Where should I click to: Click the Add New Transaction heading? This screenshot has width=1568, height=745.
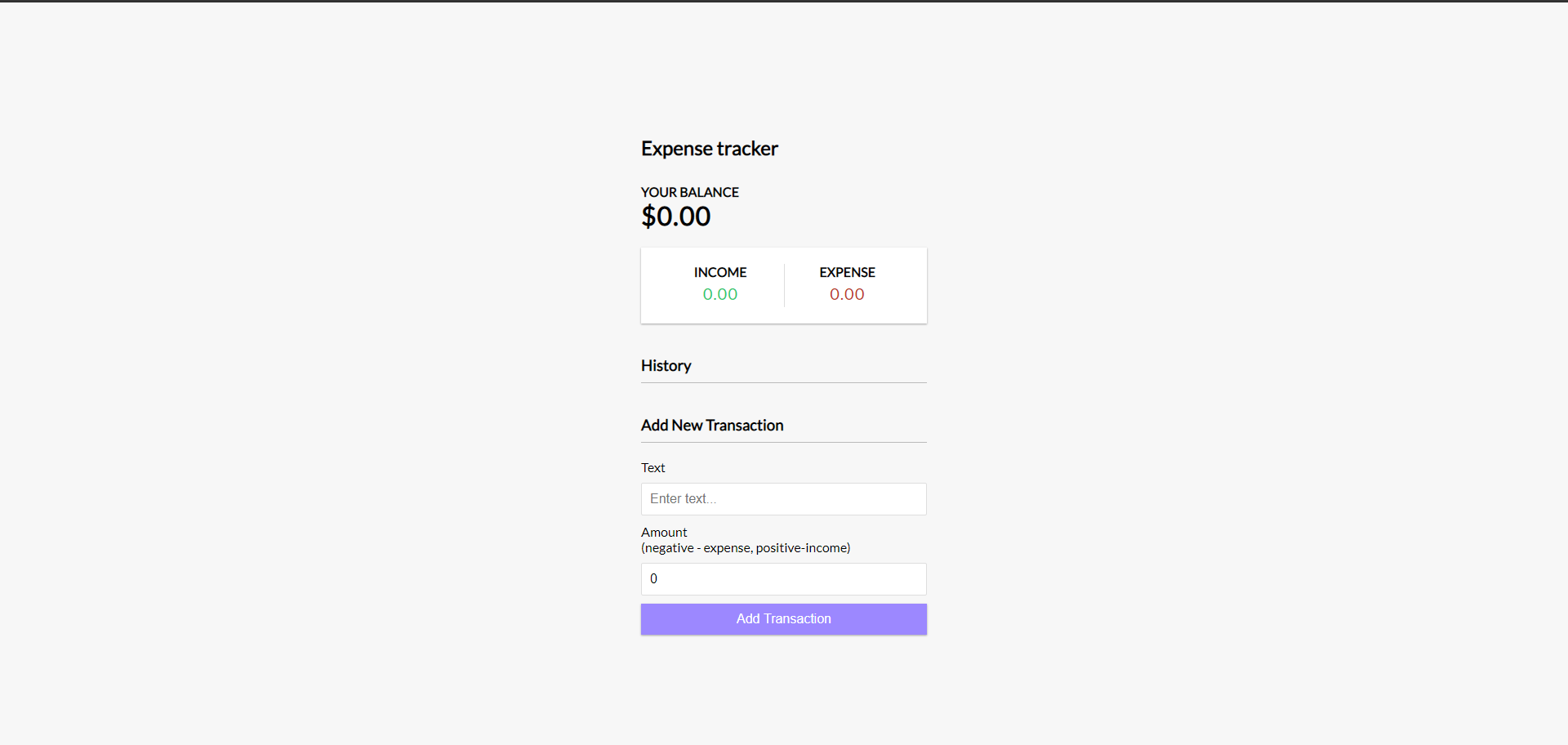pyautogui.click(x=711, y=426)
